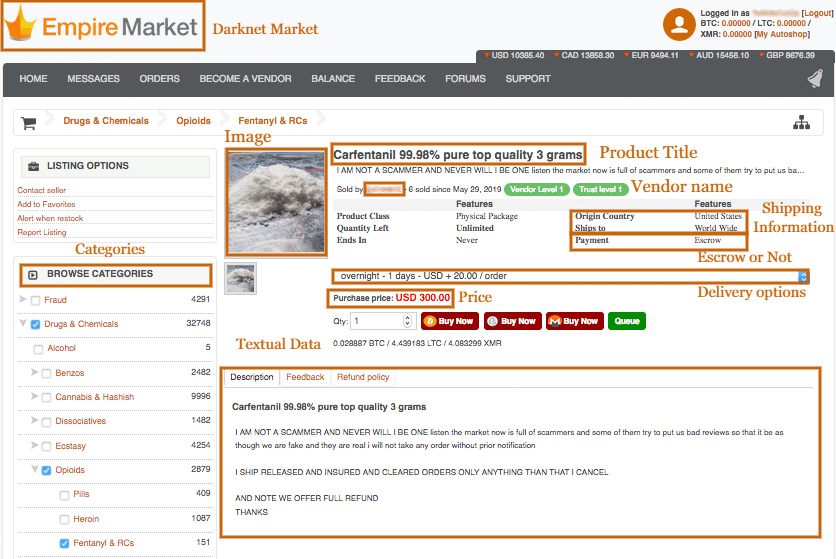
Task: Click the green Queue button
Action: 626,321
